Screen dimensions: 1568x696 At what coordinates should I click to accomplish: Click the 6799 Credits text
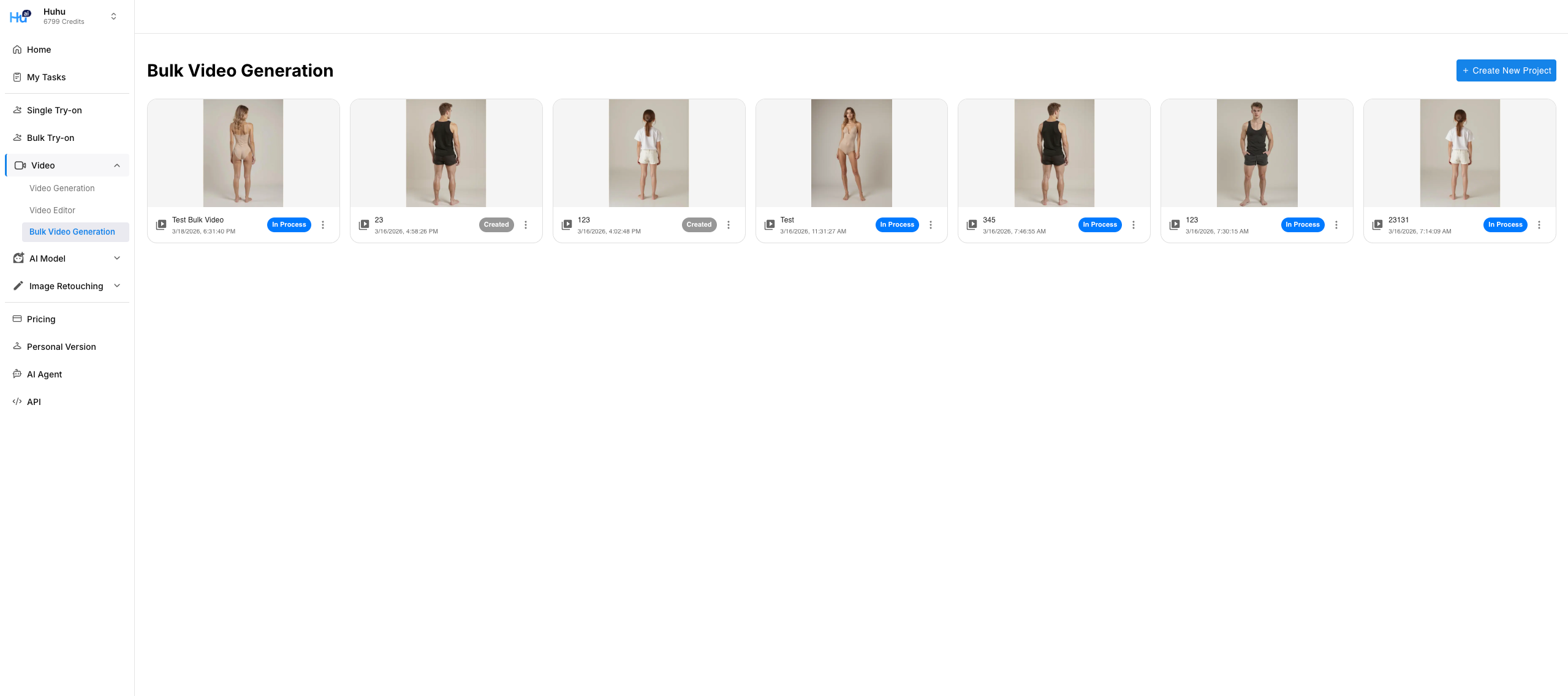pos(64,21)
